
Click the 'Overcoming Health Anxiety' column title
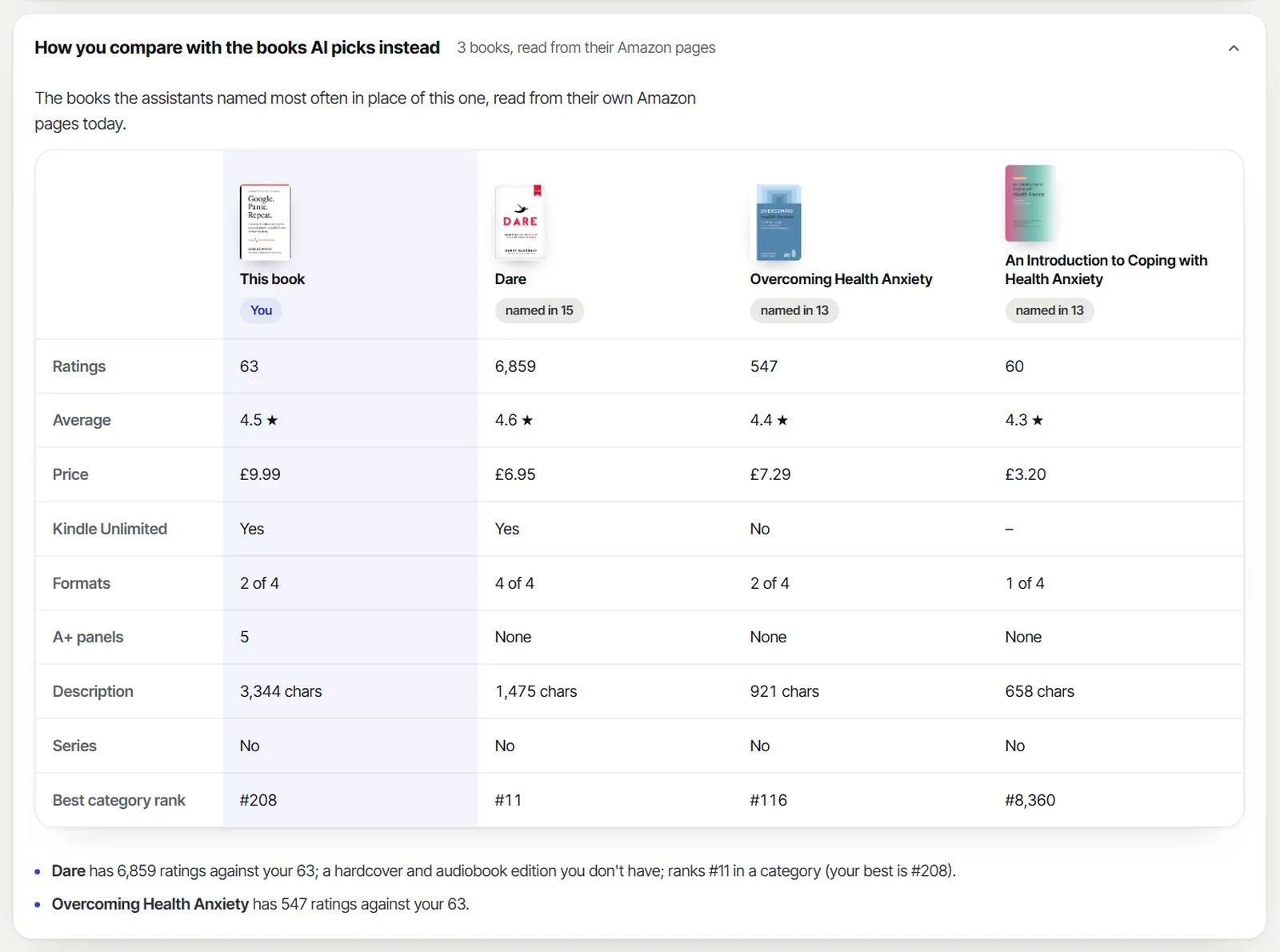(x=842, y=279)
